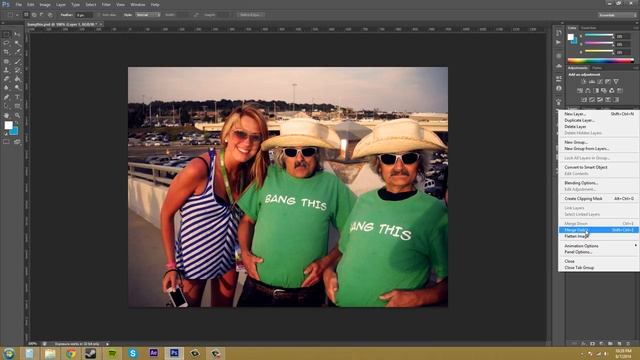Select the Dodge tool

pyautogui.click(x=17, y=88)
